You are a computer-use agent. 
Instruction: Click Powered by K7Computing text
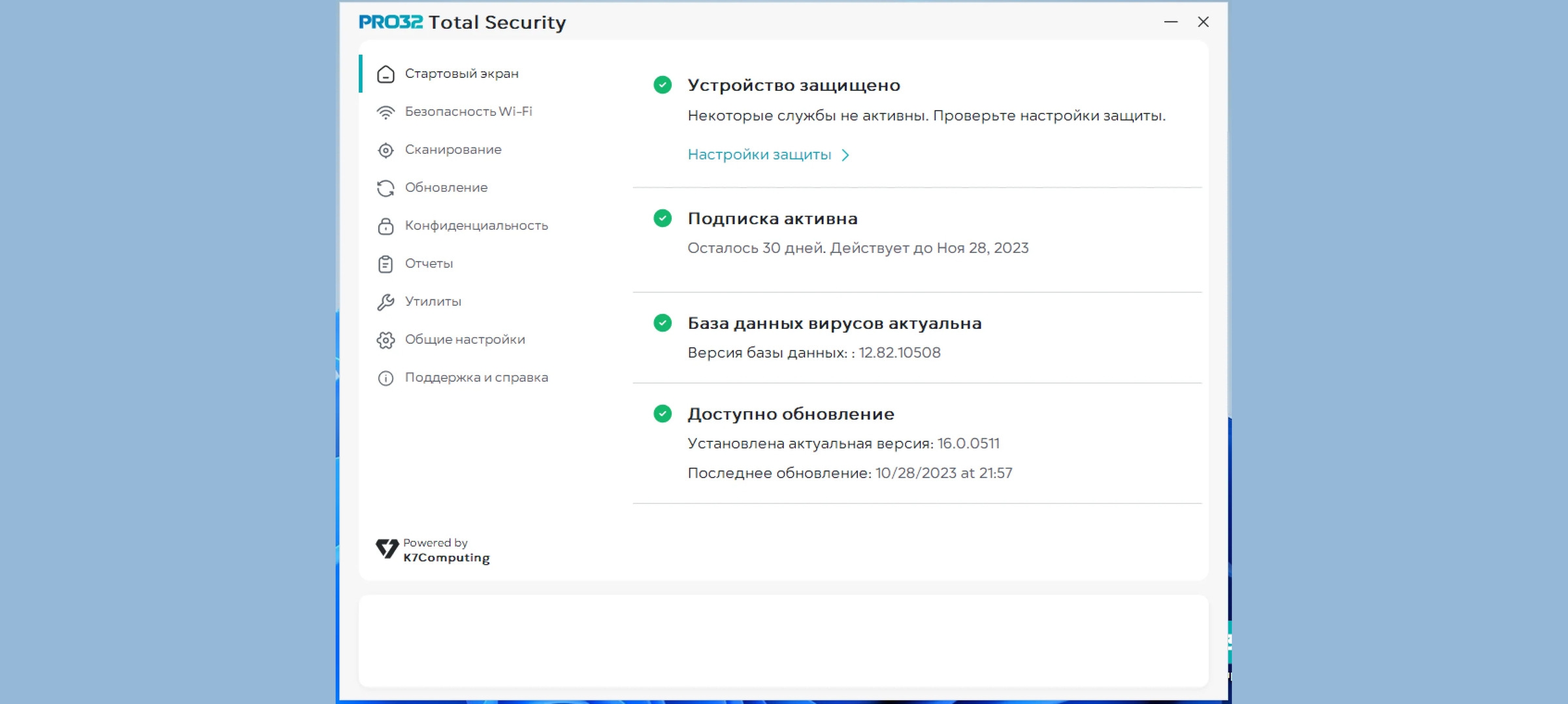[446, 550]
